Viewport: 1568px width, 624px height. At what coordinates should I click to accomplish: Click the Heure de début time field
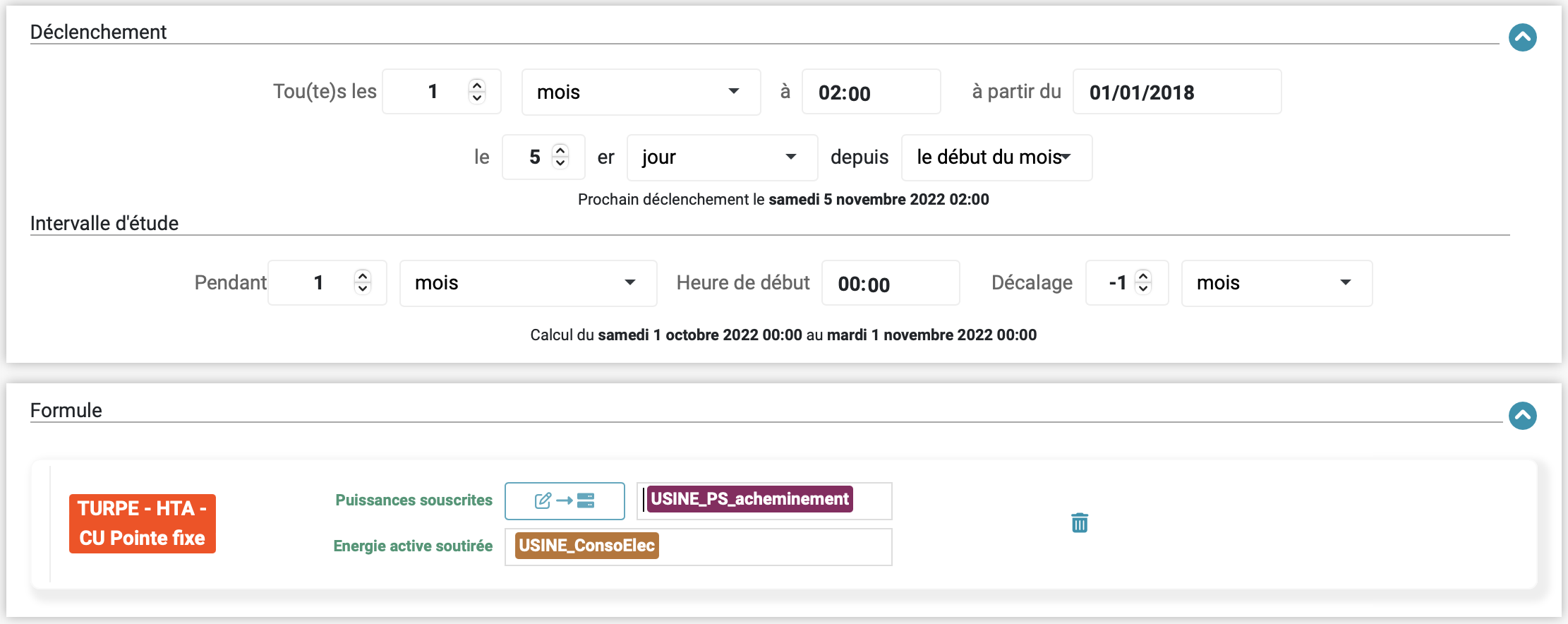(x=890, y=284)
